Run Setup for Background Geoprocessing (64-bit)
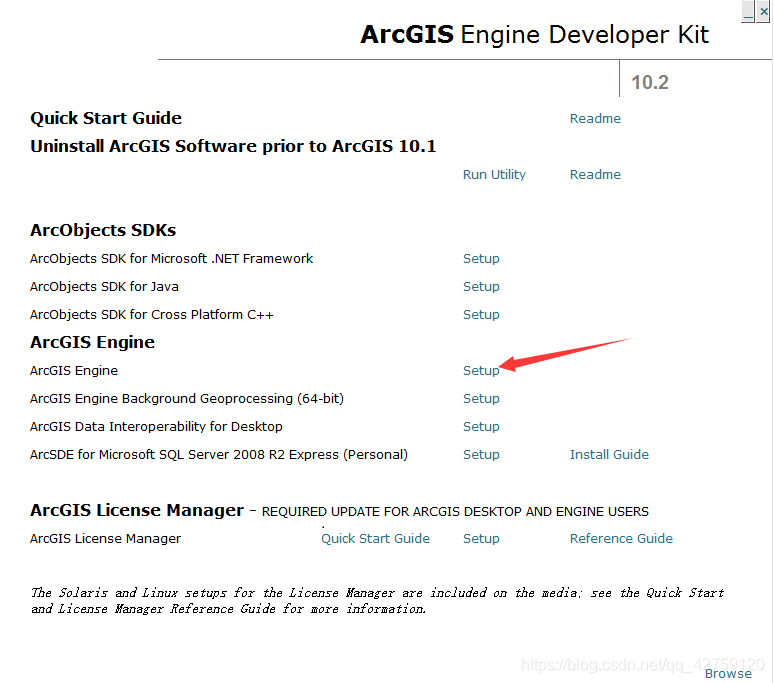Image resolution: width=774 pixels, height=683 pixels. click(481, 399)
